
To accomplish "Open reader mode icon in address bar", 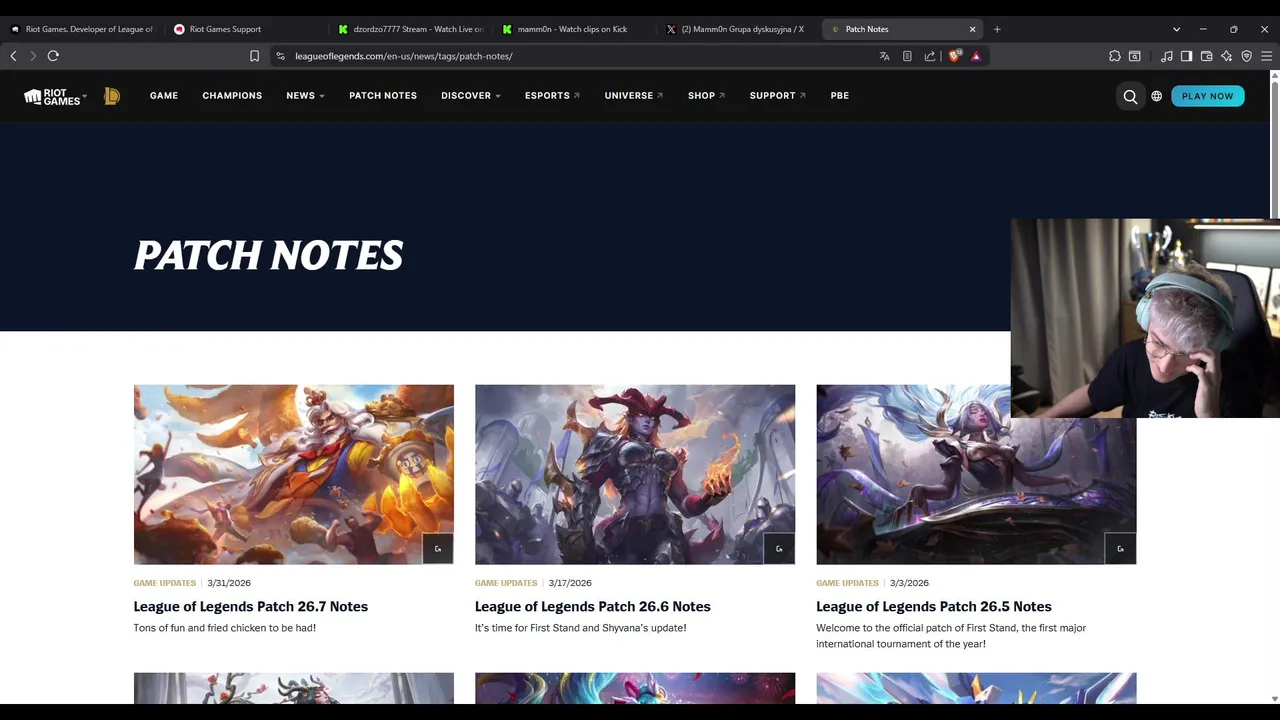I will (x=907, y=56).
